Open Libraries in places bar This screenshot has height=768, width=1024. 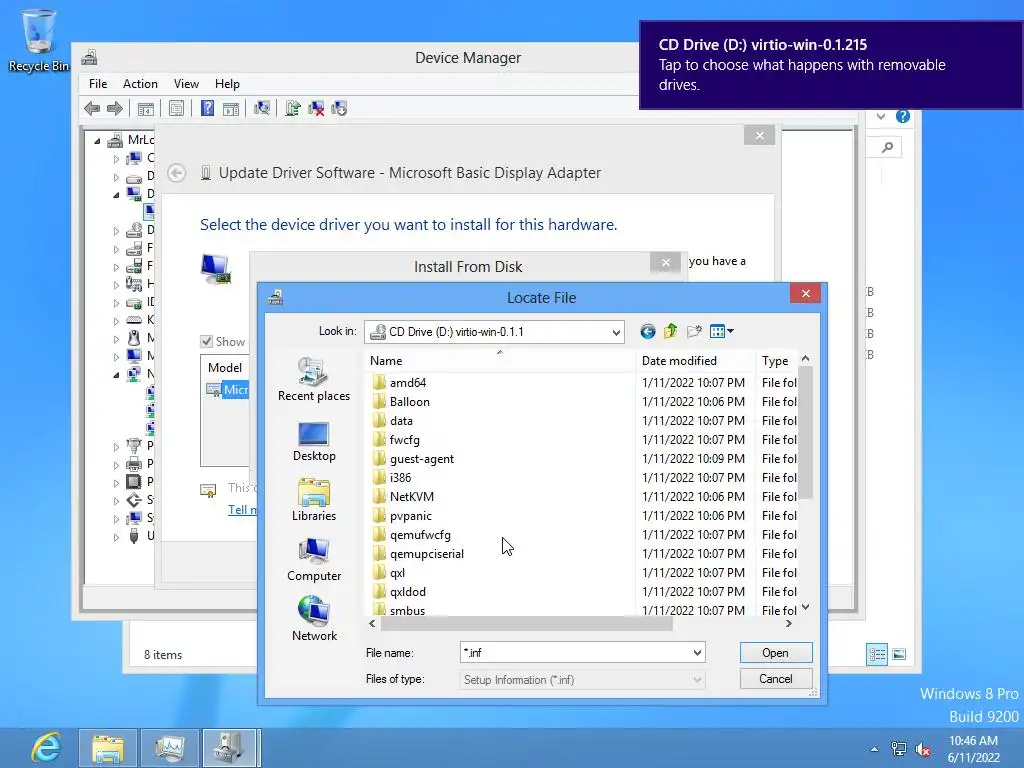(313, 500)
